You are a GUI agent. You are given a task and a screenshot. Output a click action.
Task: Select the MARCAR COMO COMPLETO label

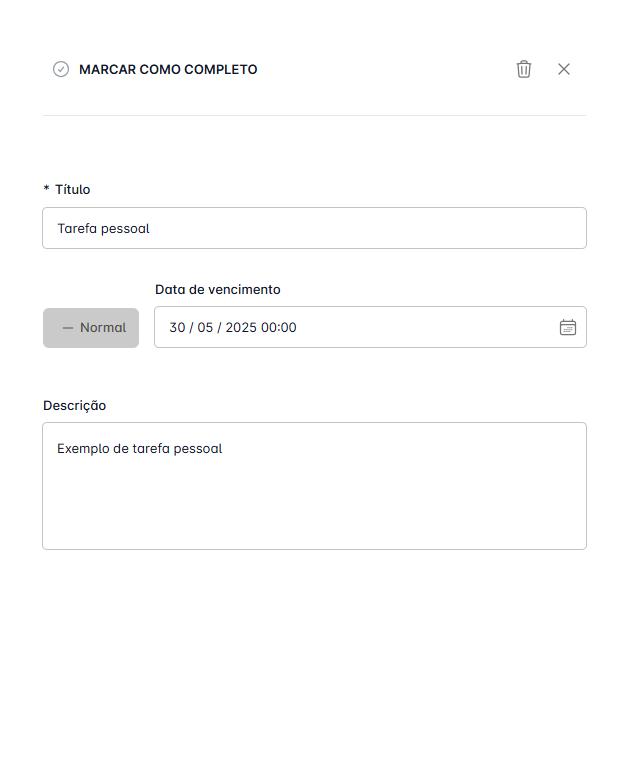168,70
